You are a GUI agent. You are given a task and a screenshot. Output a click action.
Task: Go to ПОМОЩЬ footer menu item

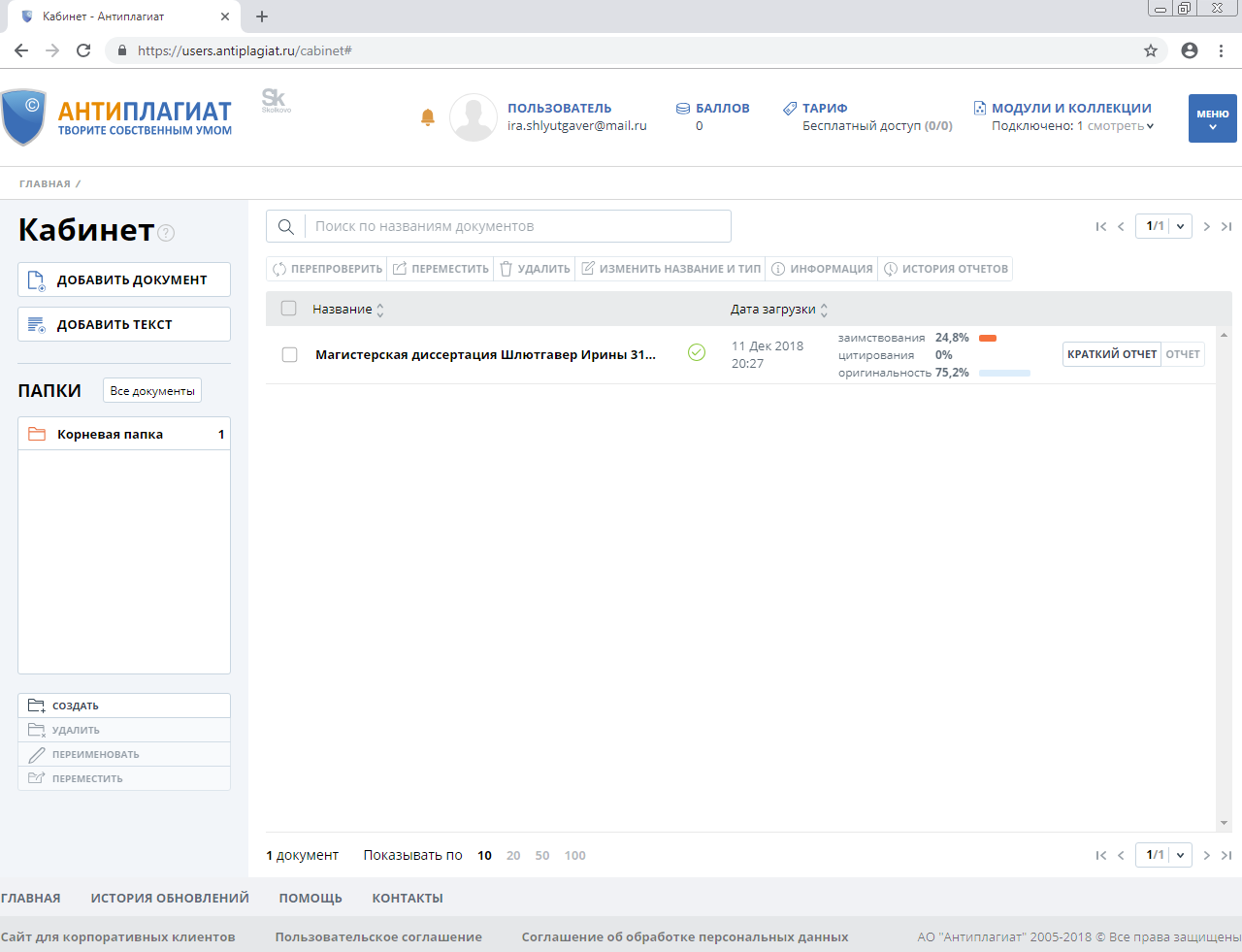click(x=310, y=898)
